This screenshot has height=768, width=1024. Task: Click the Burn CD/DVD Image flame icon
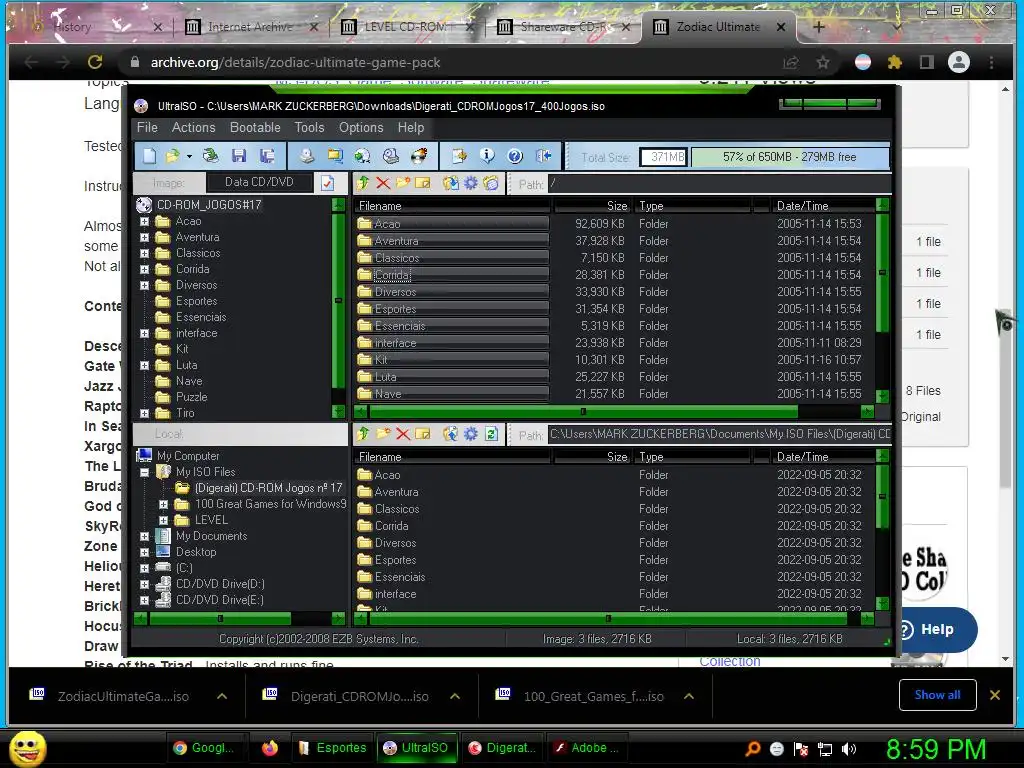[x=419, y=156]
